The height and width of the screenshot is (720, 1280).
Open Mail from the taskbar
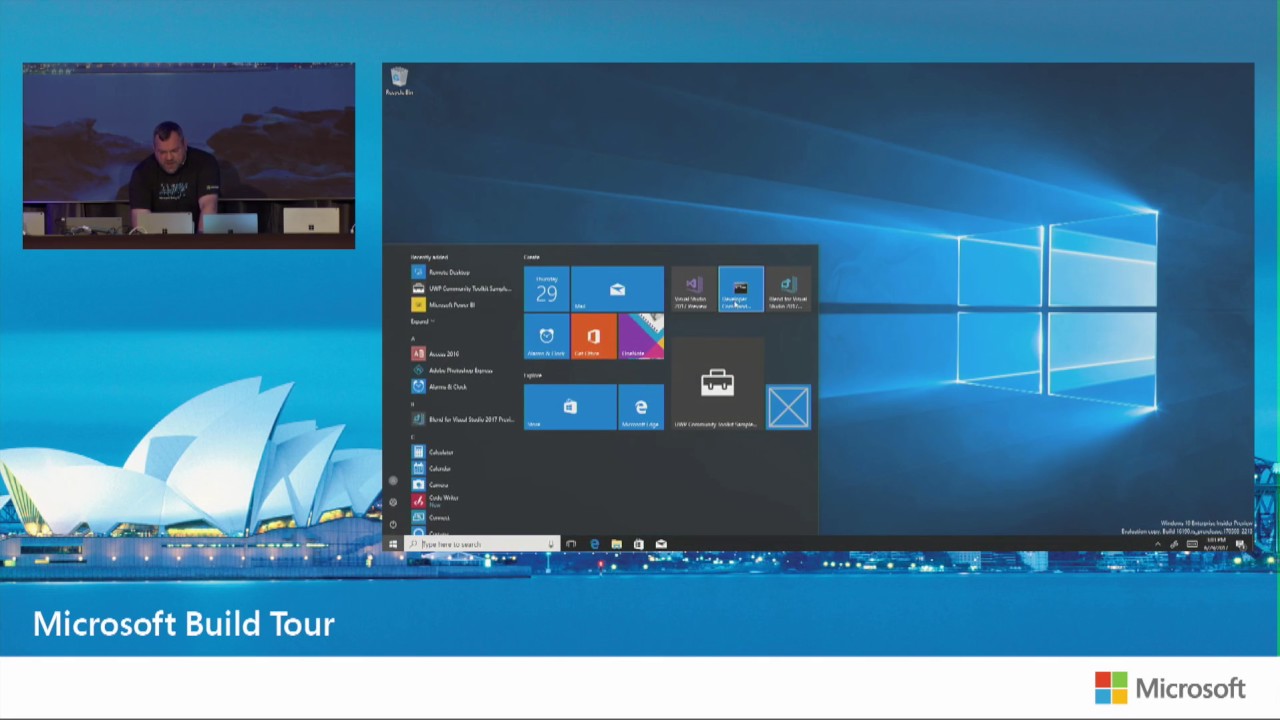click(661, 544)
